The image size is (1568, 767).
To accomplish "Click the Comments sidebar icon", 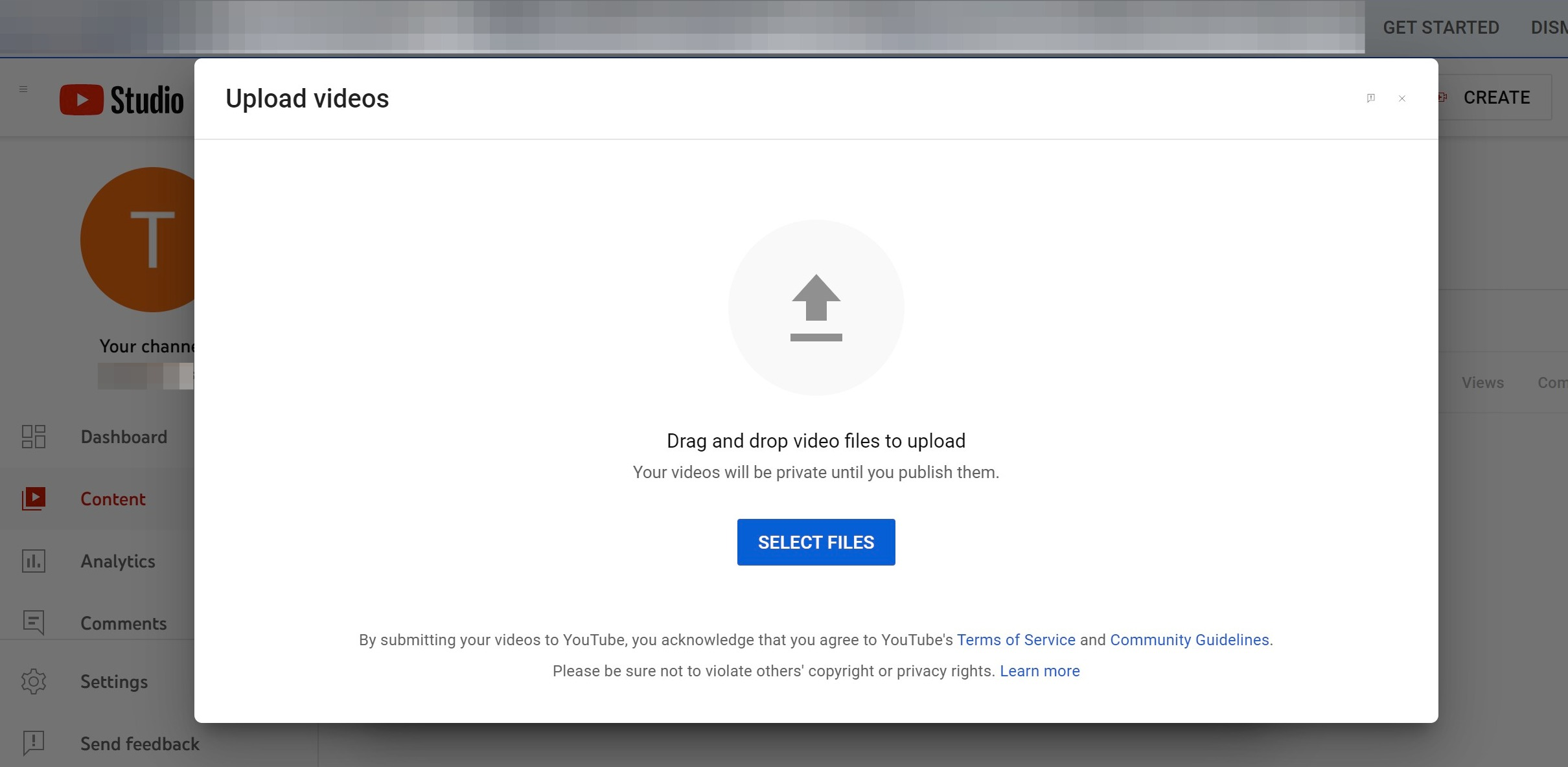I will click(34, 623).
